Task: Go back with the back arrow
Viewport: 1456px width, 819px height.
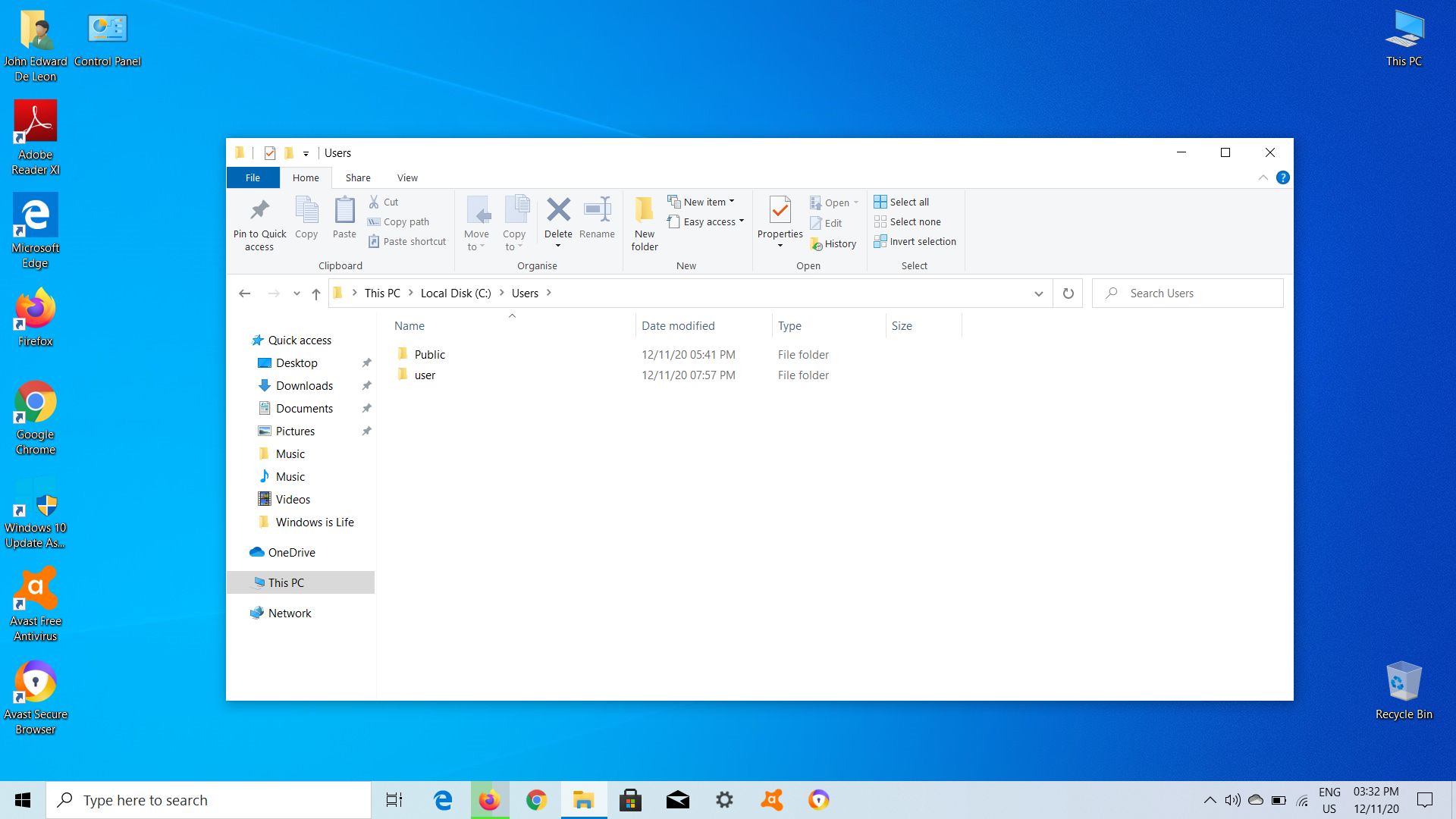Action: [x=244, y=293]
